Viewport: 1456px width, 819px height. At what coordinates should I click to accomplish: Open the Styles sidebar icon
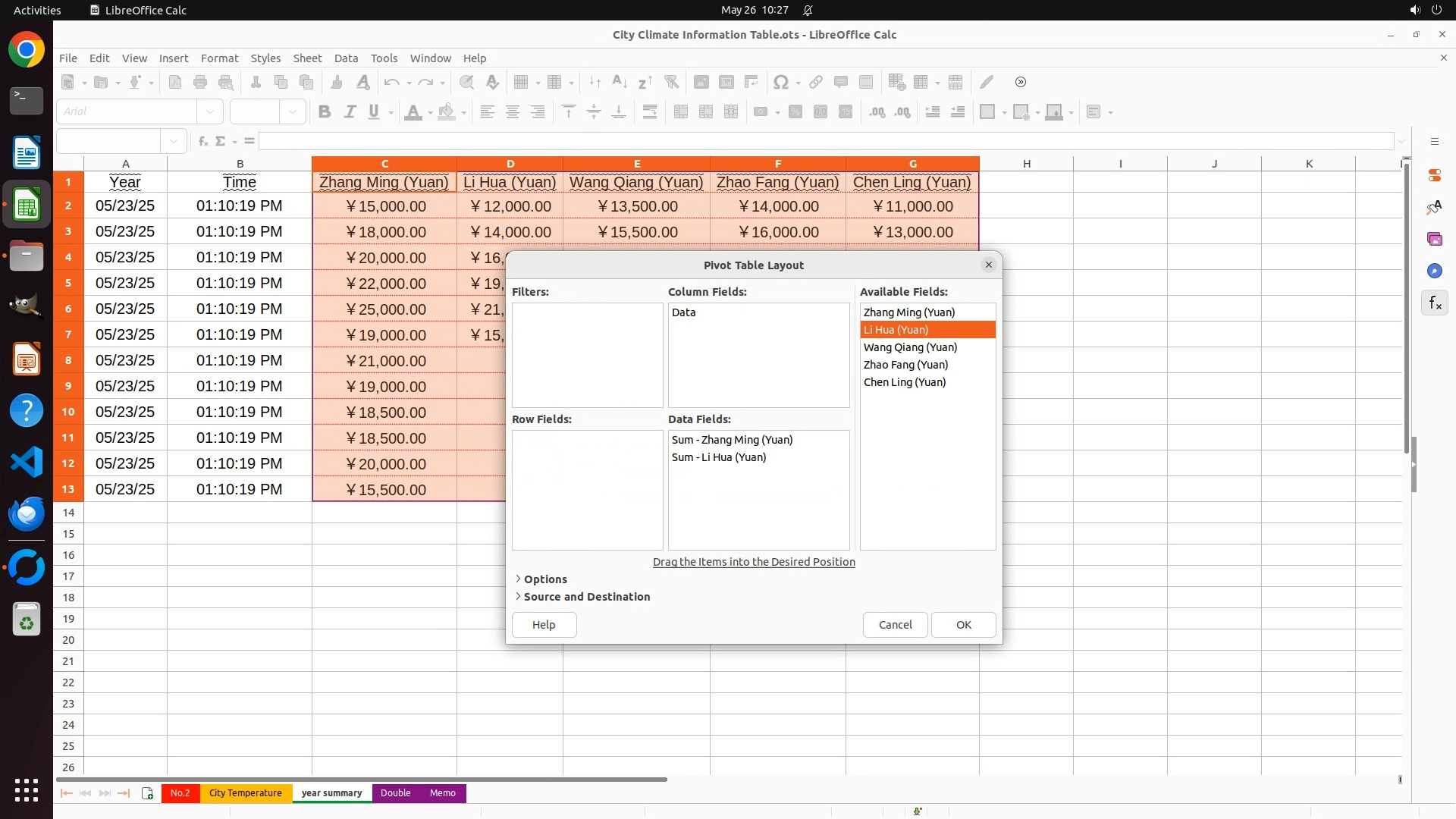point(1435,207)
